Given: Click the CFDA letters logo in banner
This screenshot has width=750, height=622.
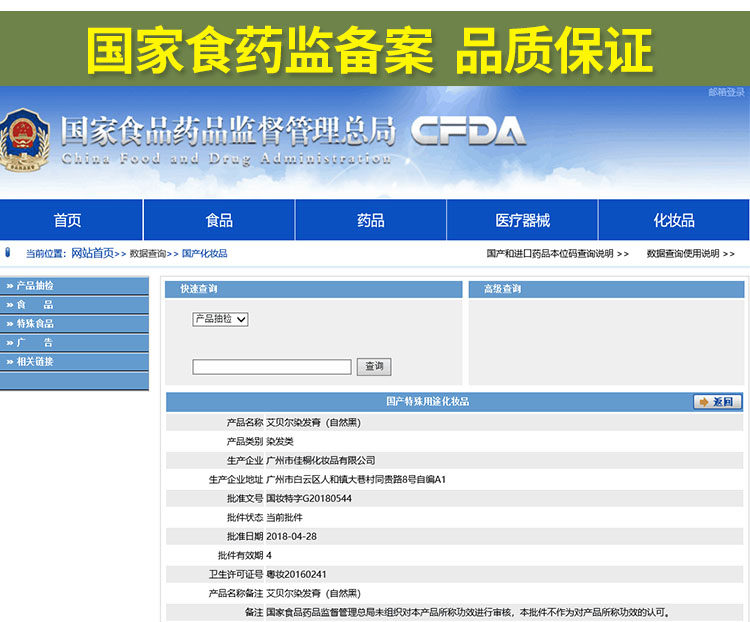Looking at the screenshot, I should [468, 131].
